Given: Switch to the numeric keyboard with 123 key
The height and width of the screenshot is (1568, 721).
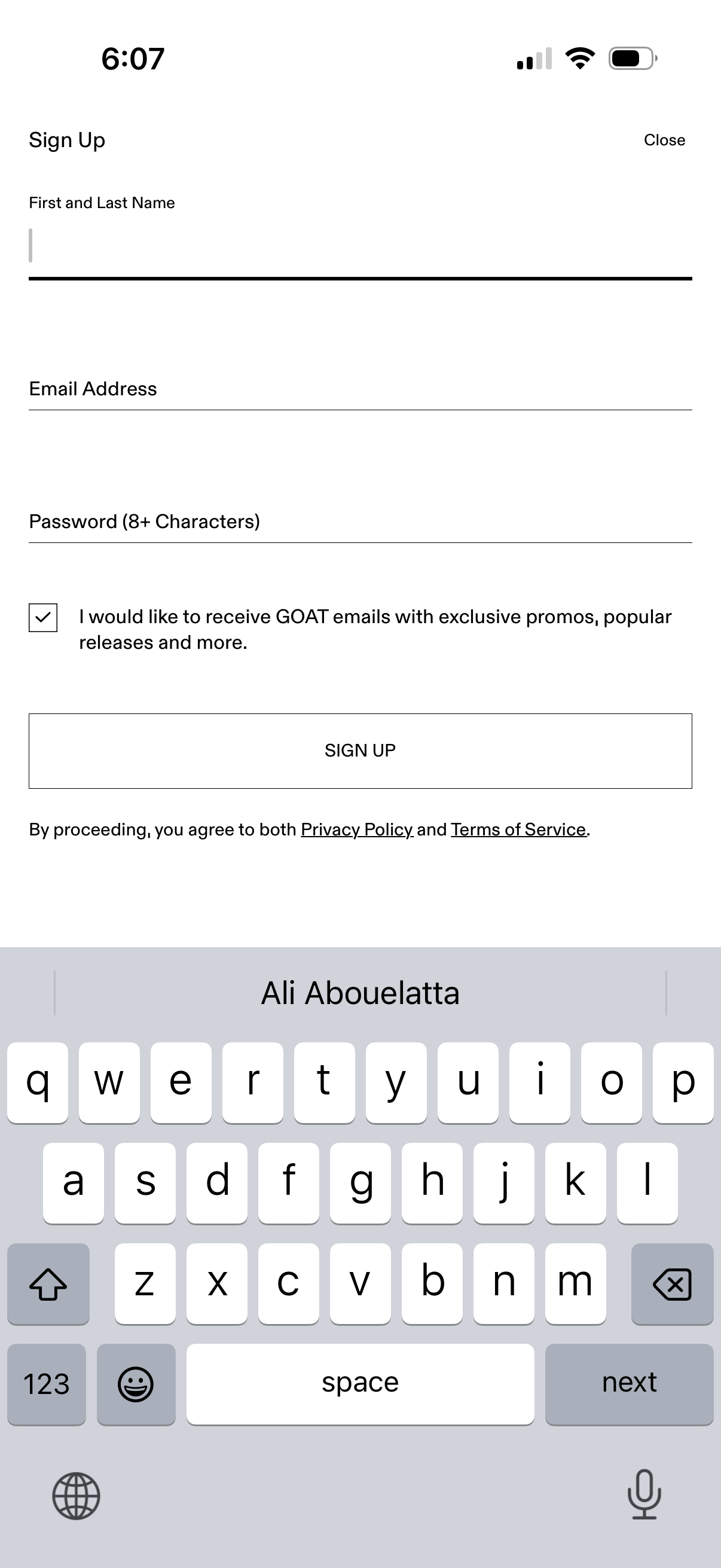Looking at the screenshot, I should point(45,1384).
